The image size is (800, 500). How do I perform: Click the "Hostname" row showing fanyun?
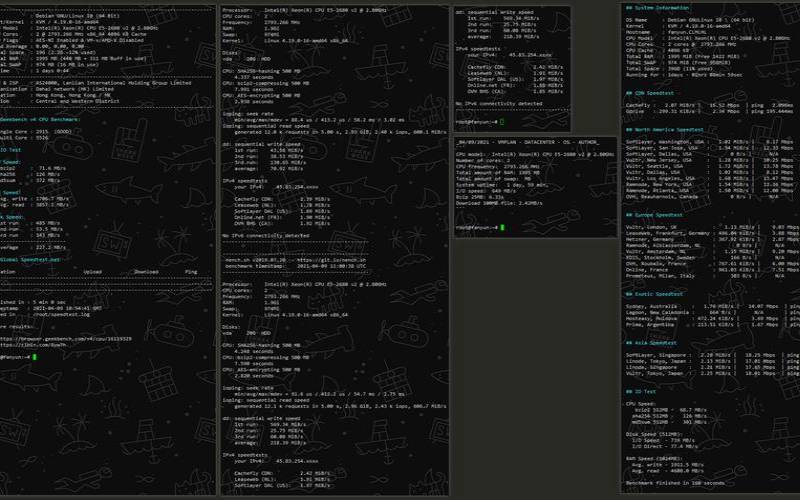[x=665, y=32]
